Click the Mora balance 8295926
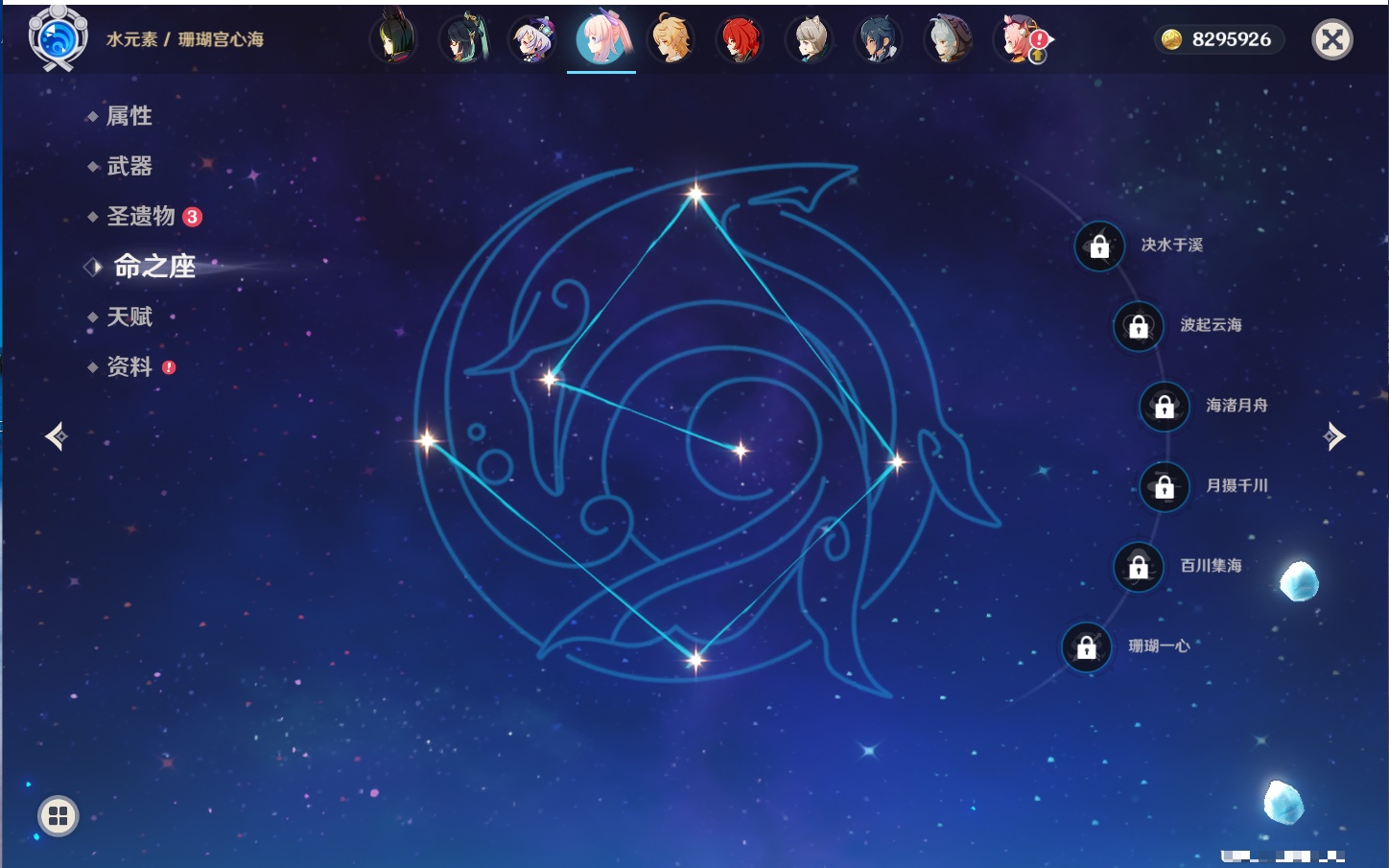The width and height of the screenshot is (1389, 868). pos(1231,39)
